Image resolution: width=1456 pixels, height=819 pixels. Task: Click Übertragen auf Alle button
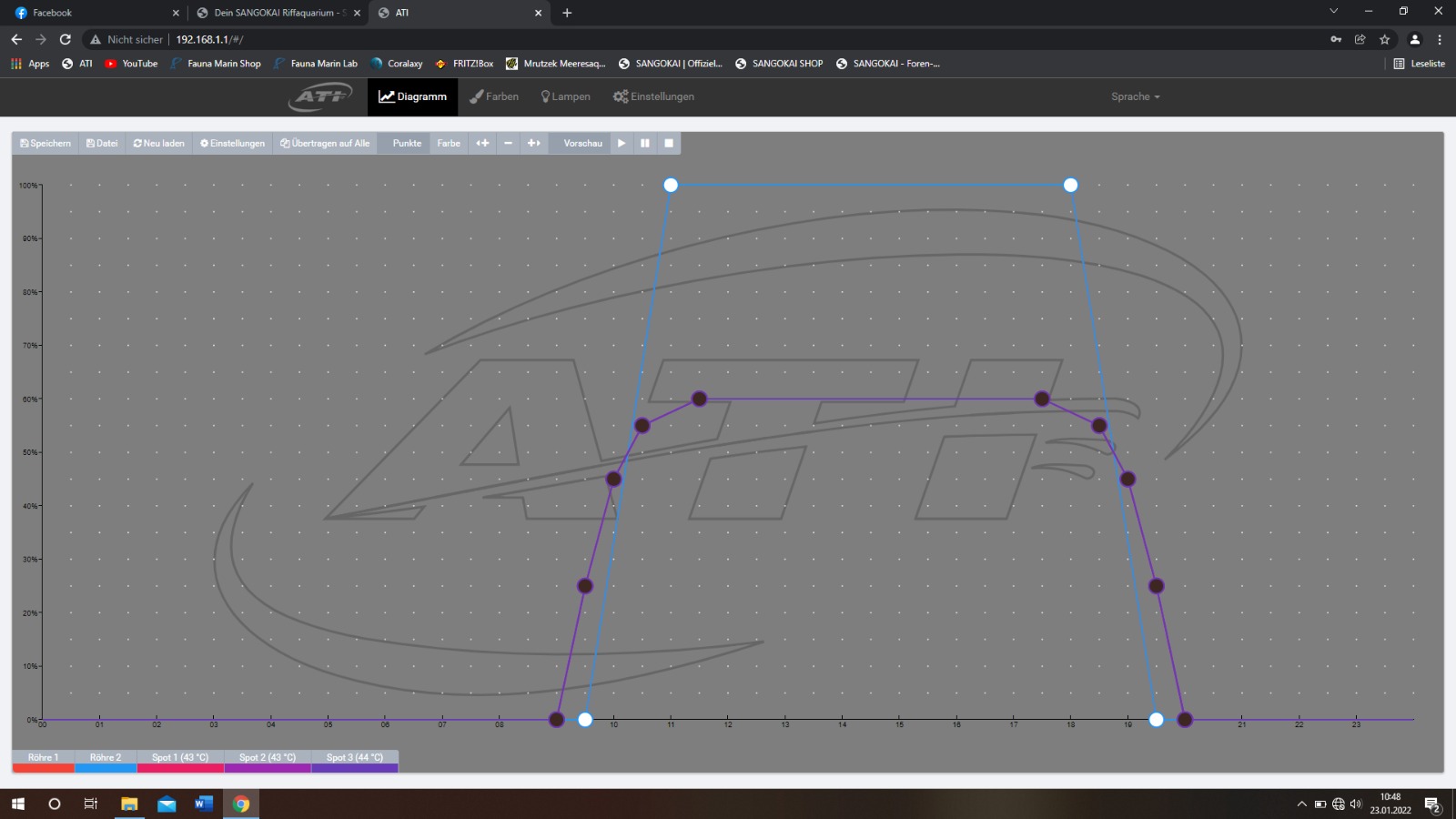coord(325,143)
